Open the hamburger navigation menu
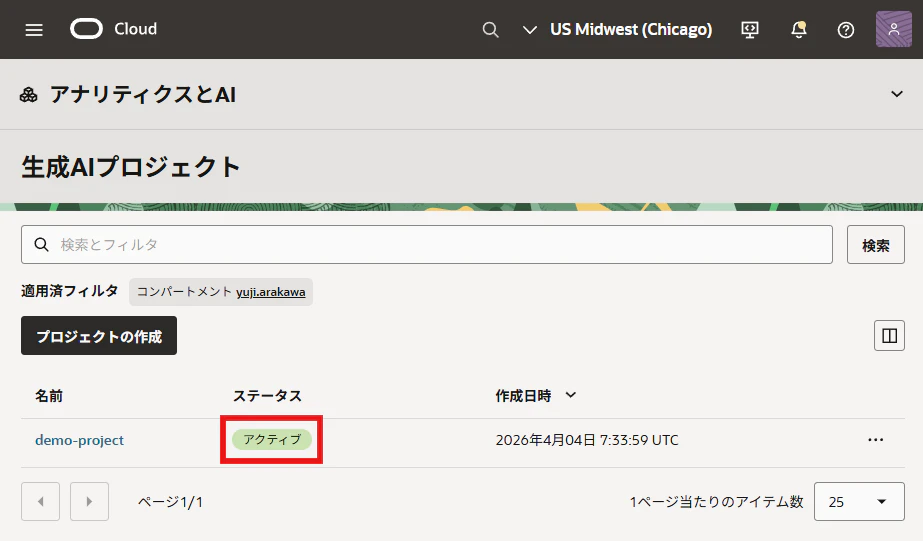 coord(34,29)
